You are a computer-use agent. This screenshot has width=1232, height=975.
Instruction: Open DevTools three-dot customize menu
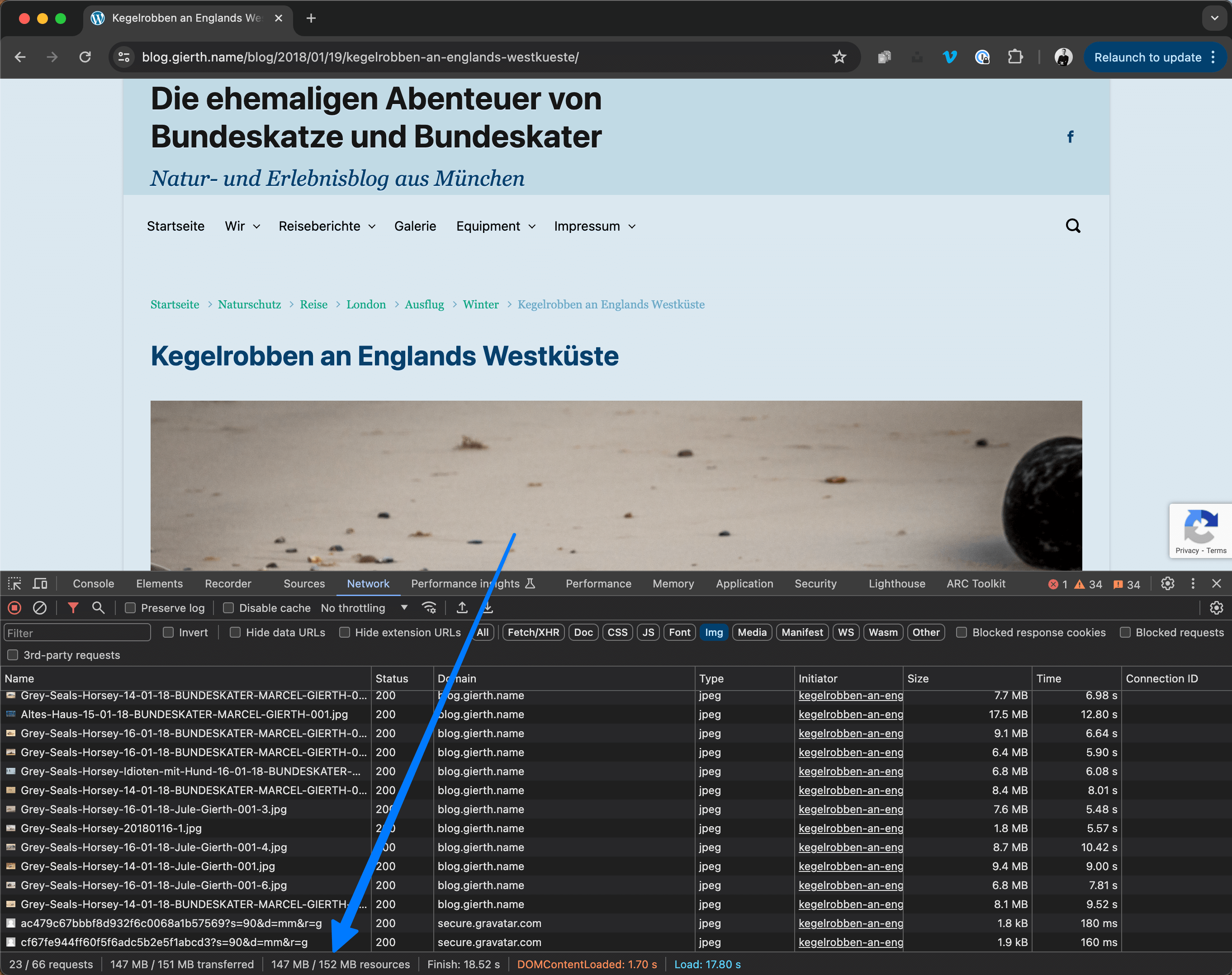pyautogui.click(x=1193, y=584)
